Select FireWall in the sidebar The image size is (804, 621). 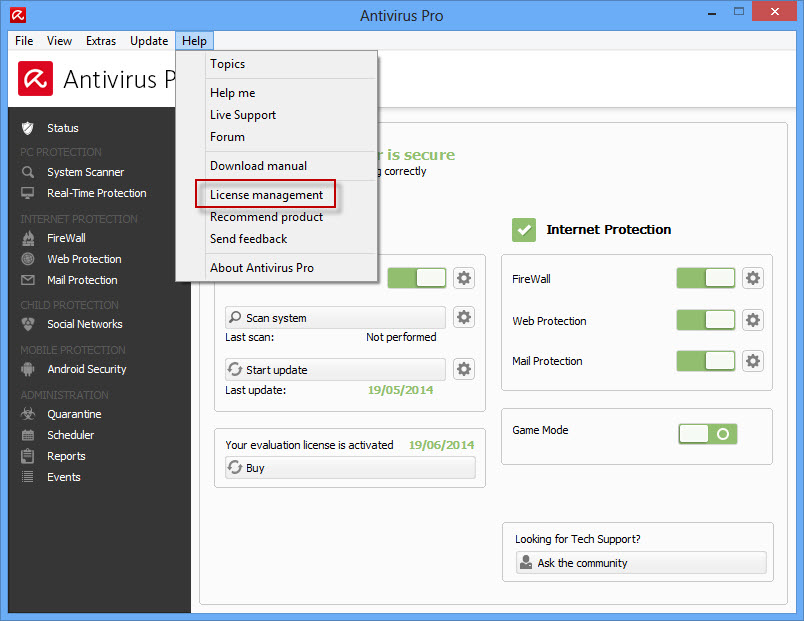coord(66,238)
